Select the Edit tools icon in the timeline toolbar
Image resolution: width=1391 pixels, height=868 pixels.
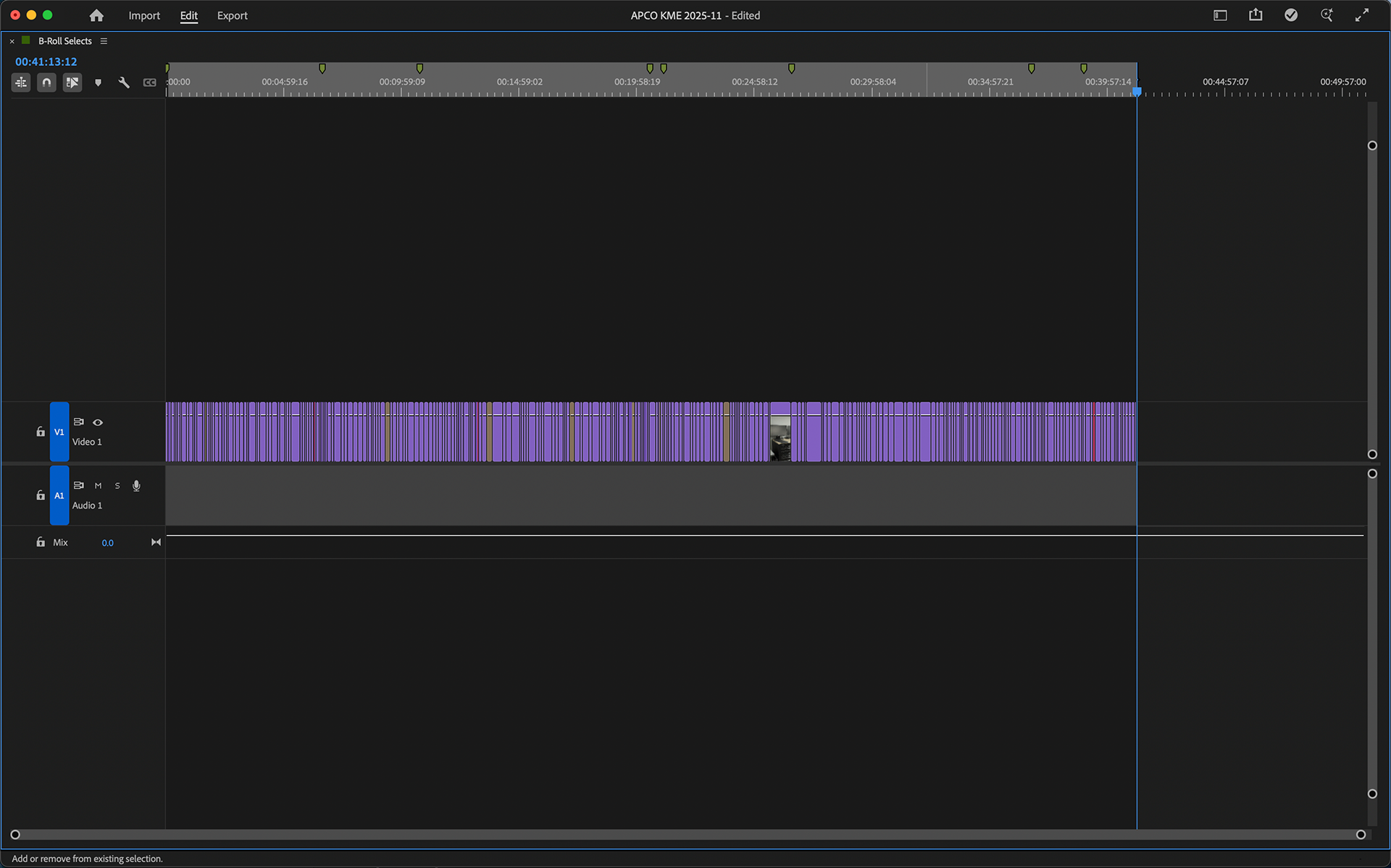pyautogui.click(x=21, y=82)
